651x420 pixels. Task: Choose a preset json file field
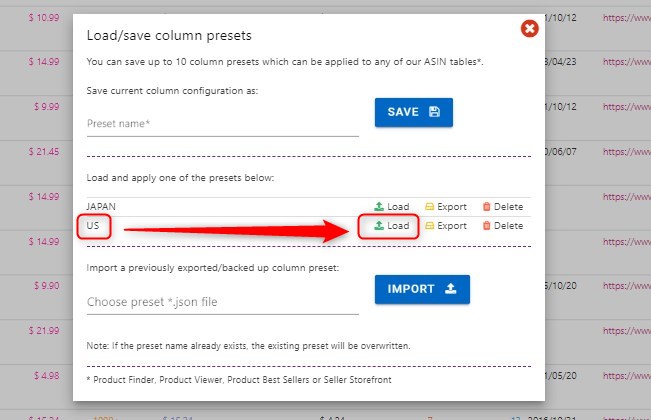(x=223, y=302)
